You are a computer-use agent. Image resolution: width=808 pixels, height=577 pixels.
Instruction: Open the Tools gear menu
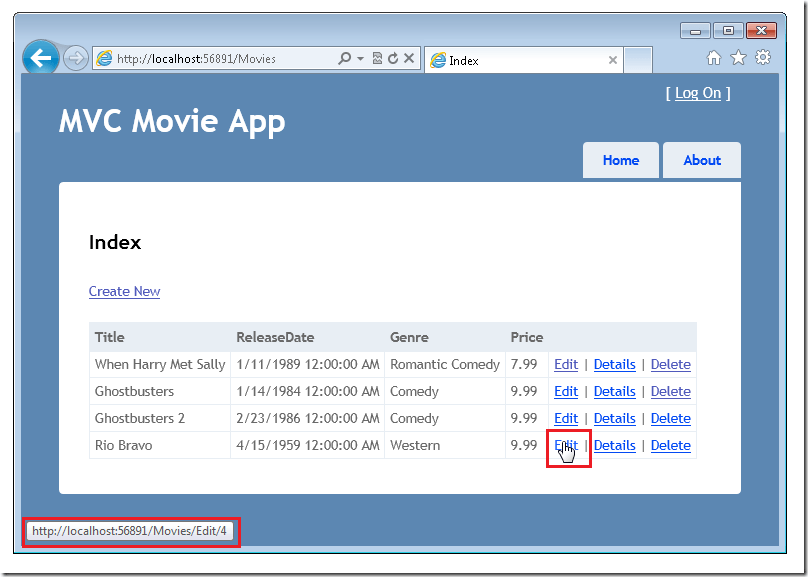point(762,58)
